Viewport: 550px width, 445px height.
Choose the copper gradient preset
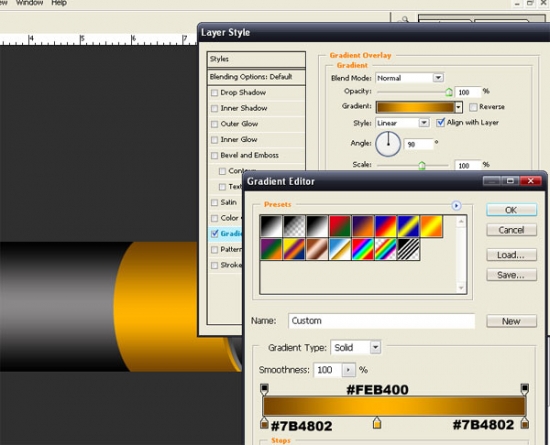point(317,249)
